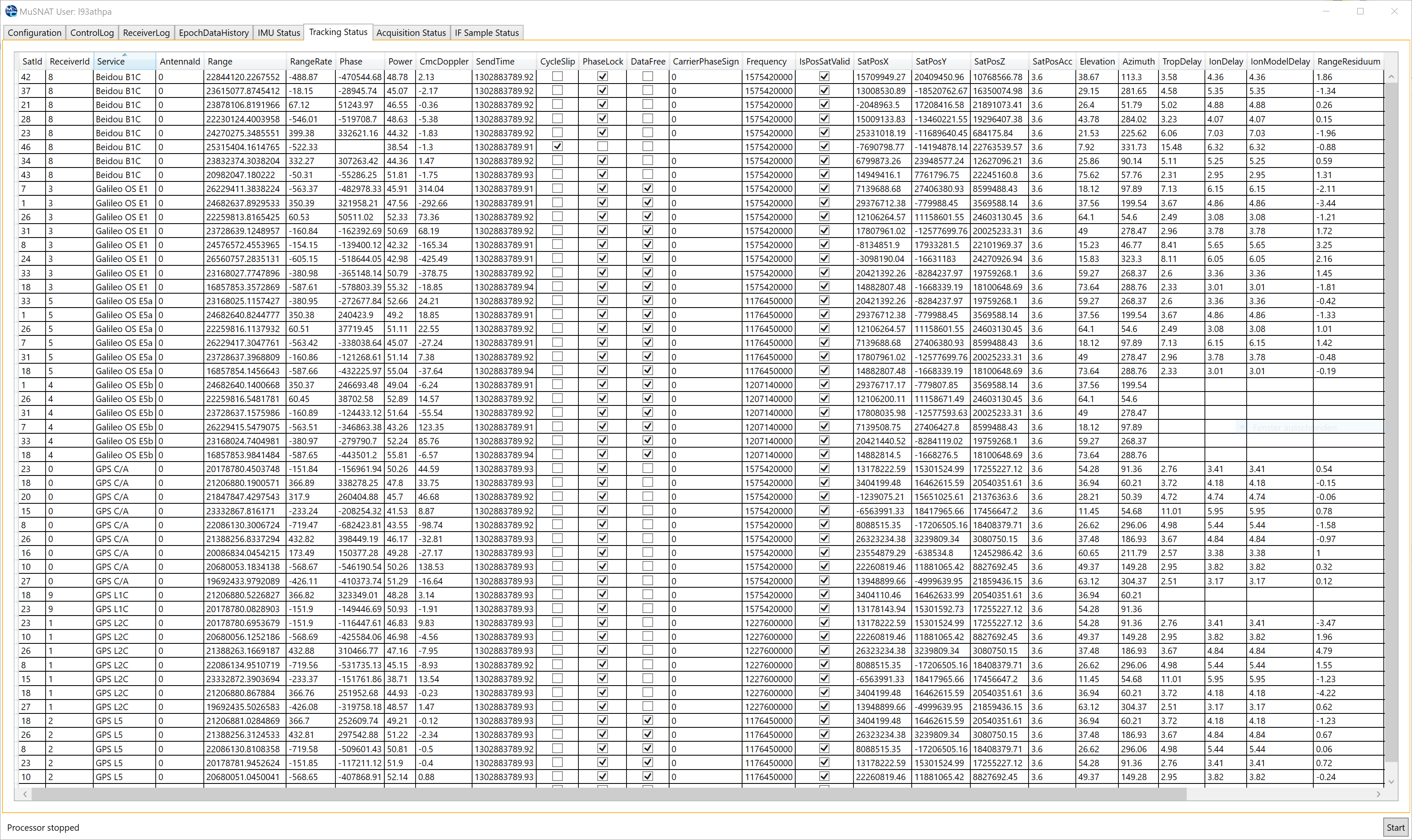Click the Azimuth column header
Screen dimensions: 1412x840
coord(1138,61)
